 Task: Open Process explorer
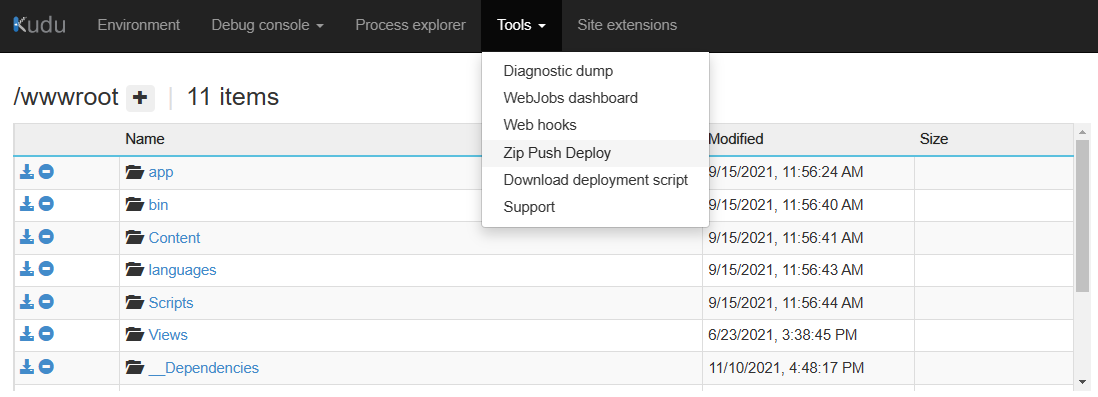(x=410, y=25)
